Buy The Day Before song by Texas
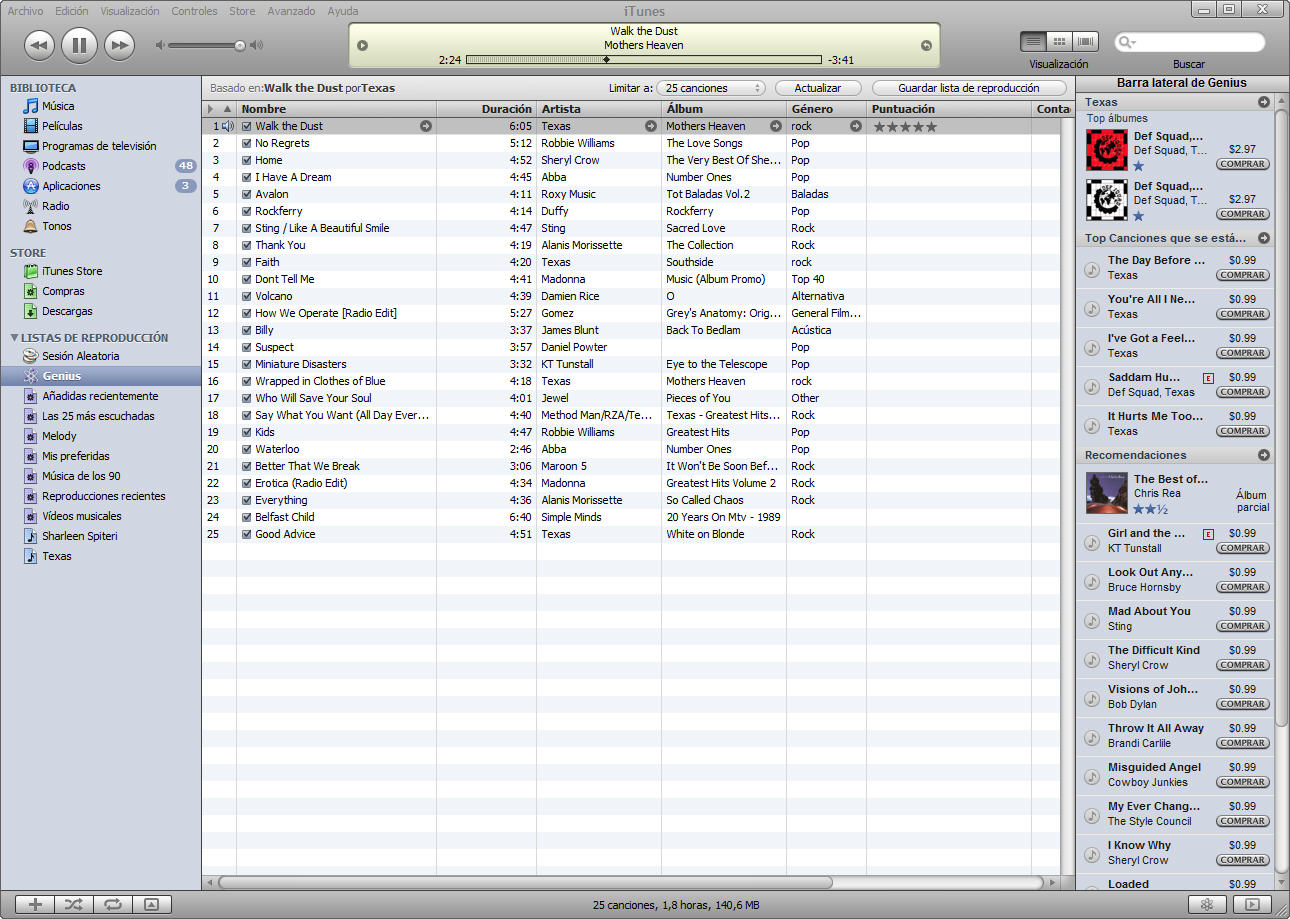This screenshot has width=1290, height=919. (x=1243, y=275)
